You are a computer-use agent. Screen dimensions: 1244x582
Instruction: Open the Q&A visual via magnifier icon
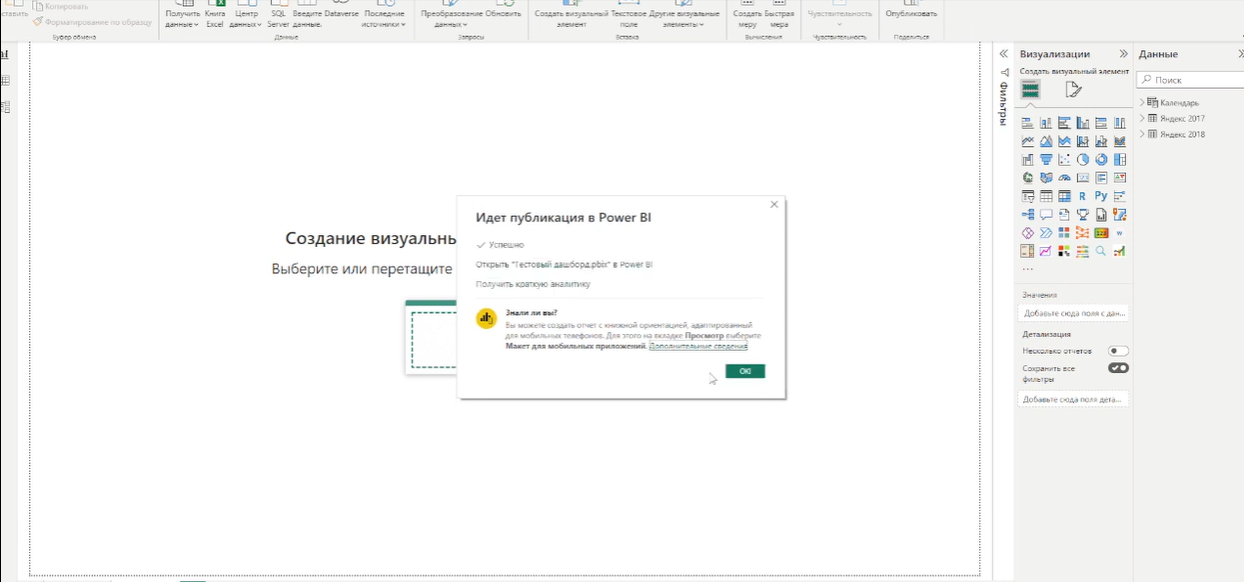point(1101,250)
